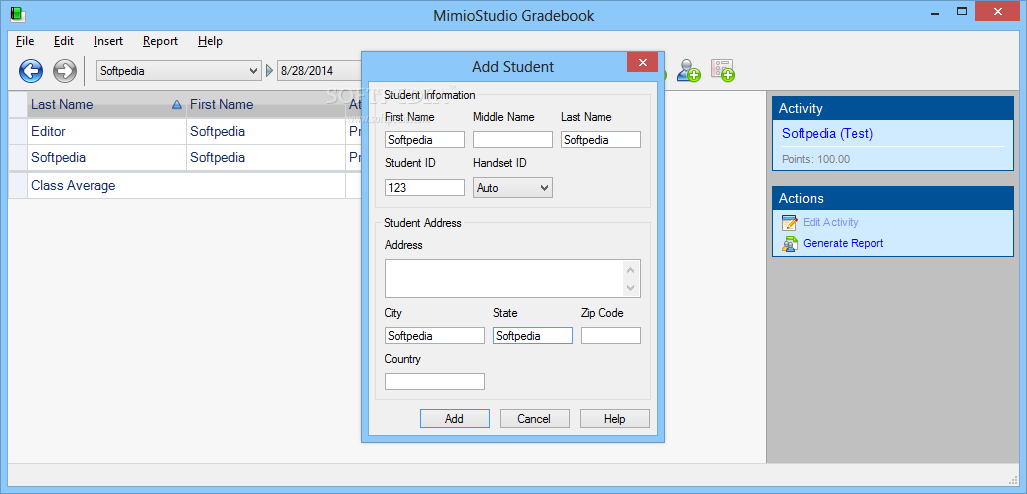This screenshot has width=1027, height=494.
Task: Click the City input field
Action: coord(435,335)
